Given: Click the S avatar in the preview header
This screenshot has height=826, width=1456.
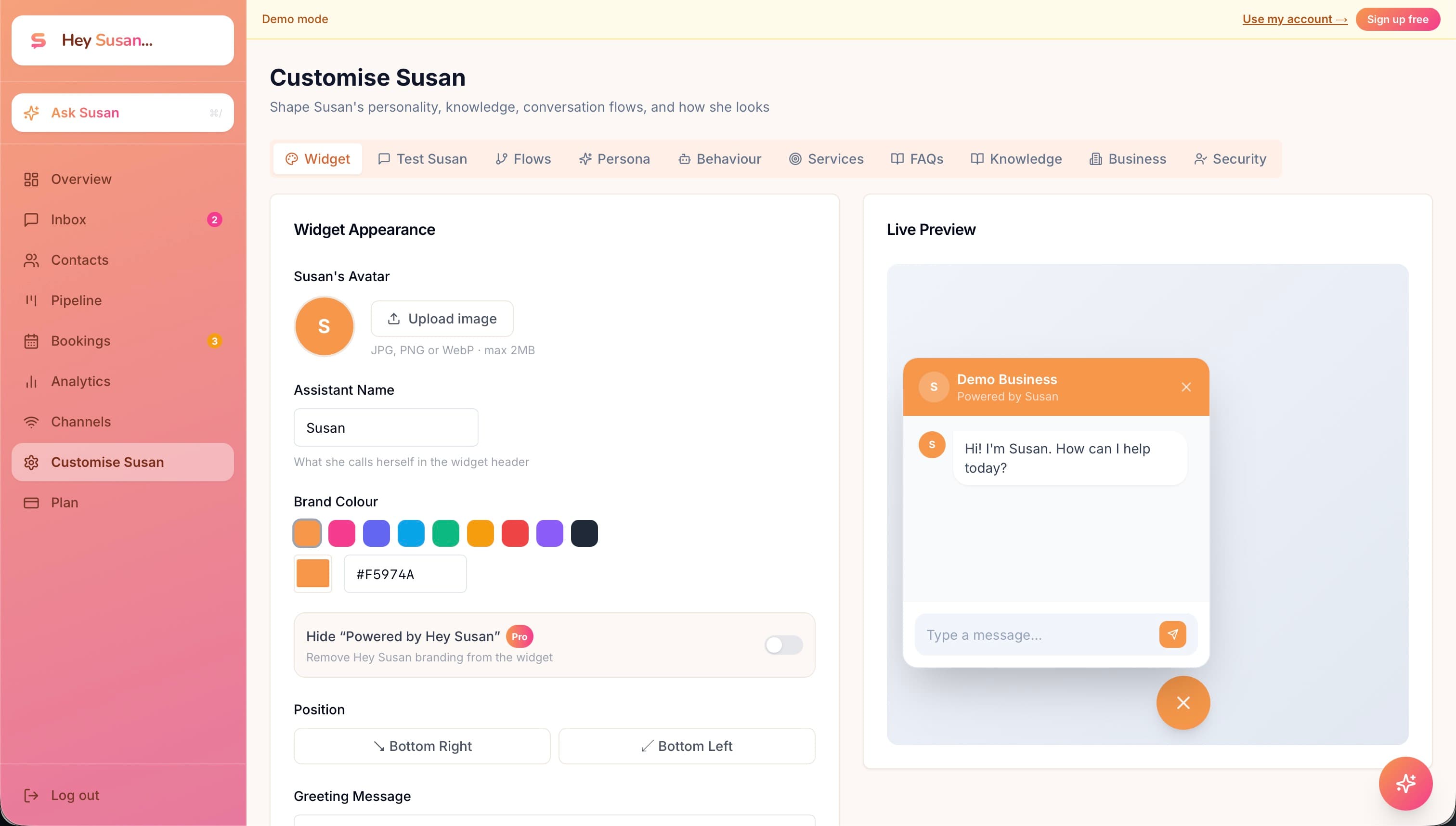Looking at the screenshot, I should (934, 387).
